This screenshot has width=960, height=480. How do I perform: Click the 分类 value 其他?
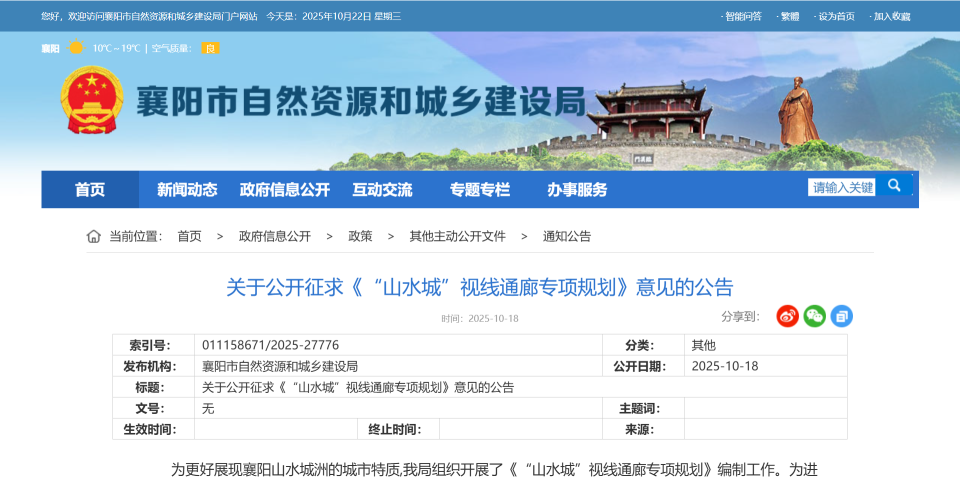(x=703, y=345)
